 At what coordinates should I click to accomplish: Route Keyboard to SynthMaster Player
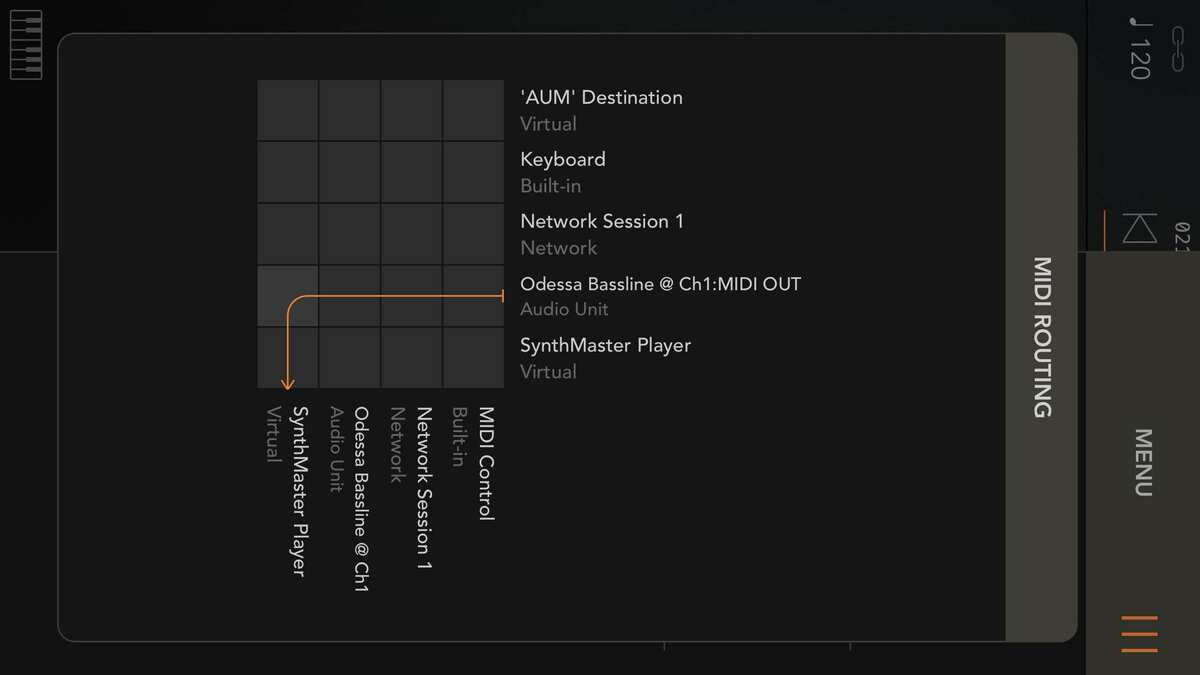(288, 172)
